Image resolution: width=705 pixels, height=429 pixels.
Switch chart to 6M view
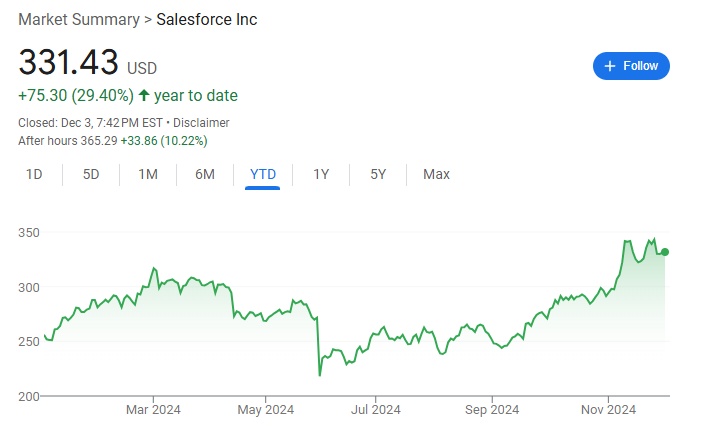pos(205,174)
